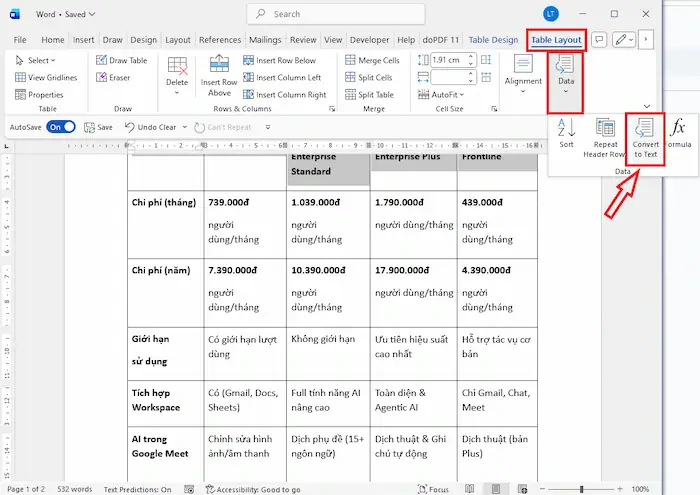
Task: Open the Mailings tab
Action: (x=265, y=40)
